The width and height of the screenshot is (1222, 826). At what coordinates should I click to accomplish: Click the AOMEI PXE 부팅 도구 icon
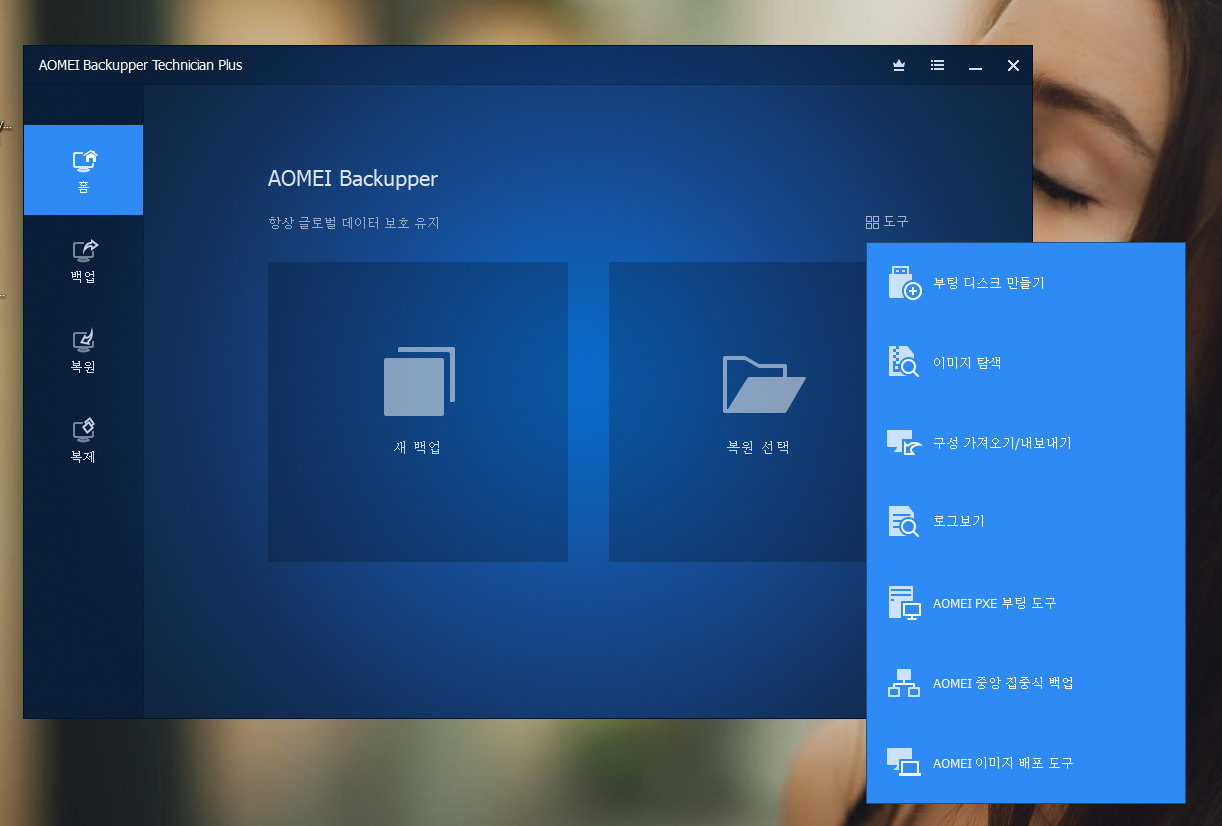[904, 603]
